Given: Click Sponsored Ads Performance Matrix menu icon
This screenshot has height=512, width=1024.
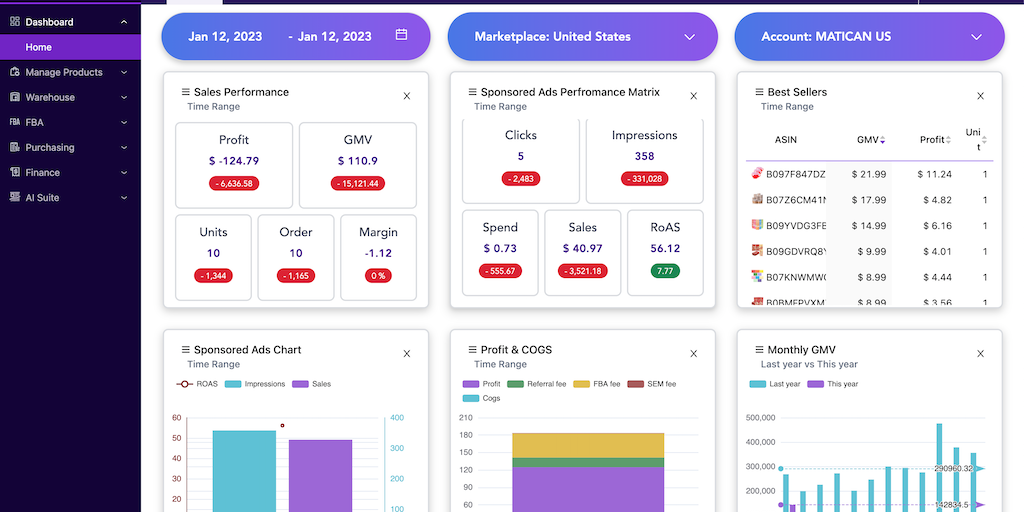Looking at the screenshot, I should [x=472, y=92].
